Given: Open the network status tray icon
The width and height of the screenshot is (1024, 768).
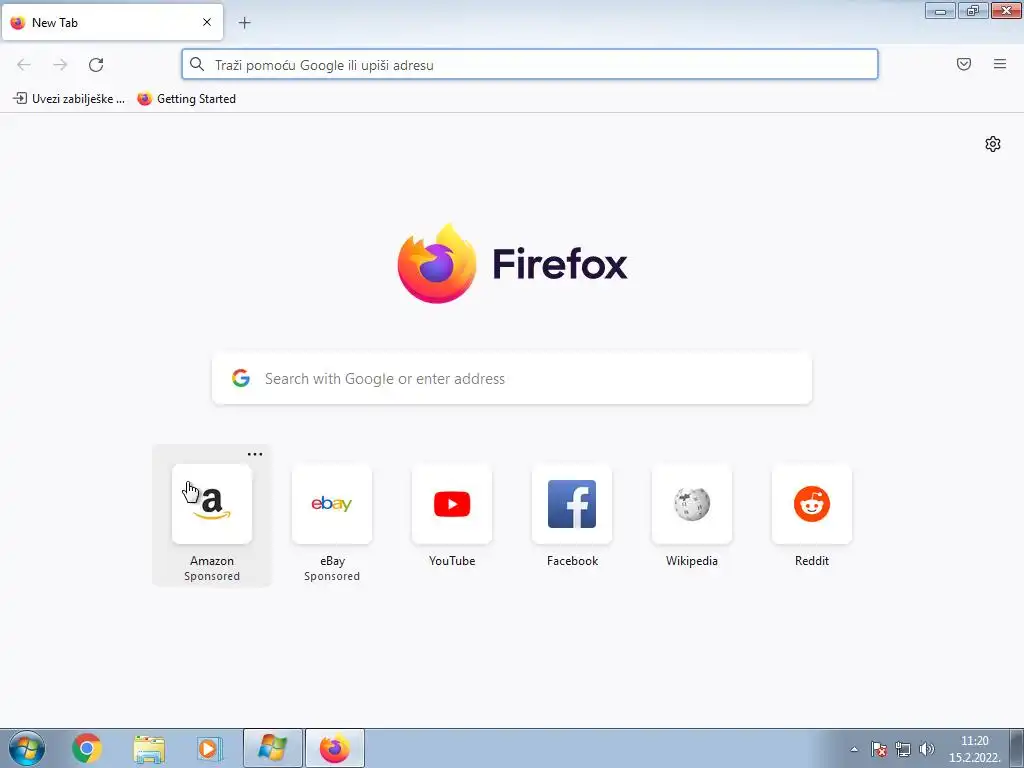Looking at the screenshot, I should [x=903, y=749].
